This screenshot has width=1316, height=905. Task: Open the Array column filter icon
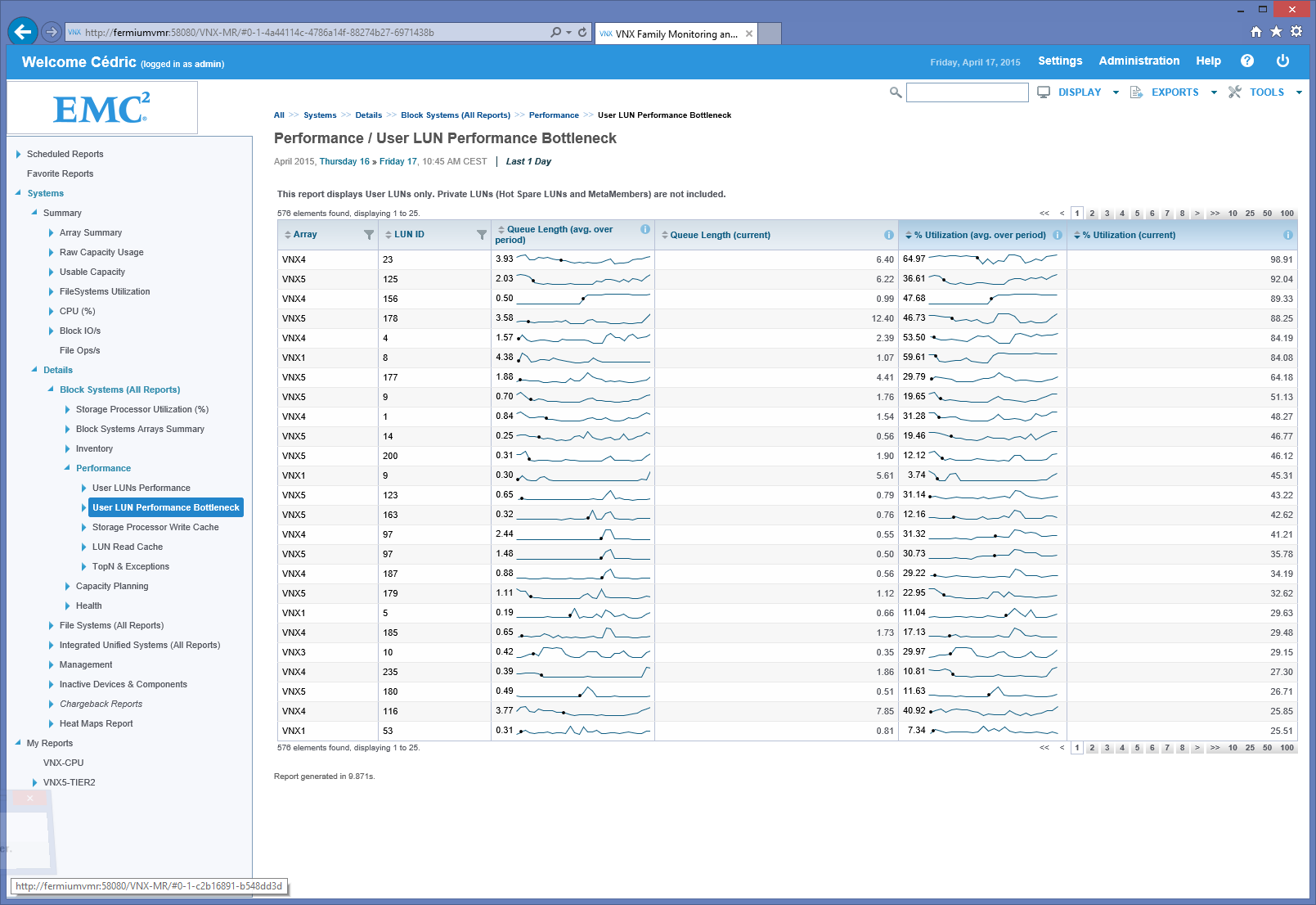[369, 235]
